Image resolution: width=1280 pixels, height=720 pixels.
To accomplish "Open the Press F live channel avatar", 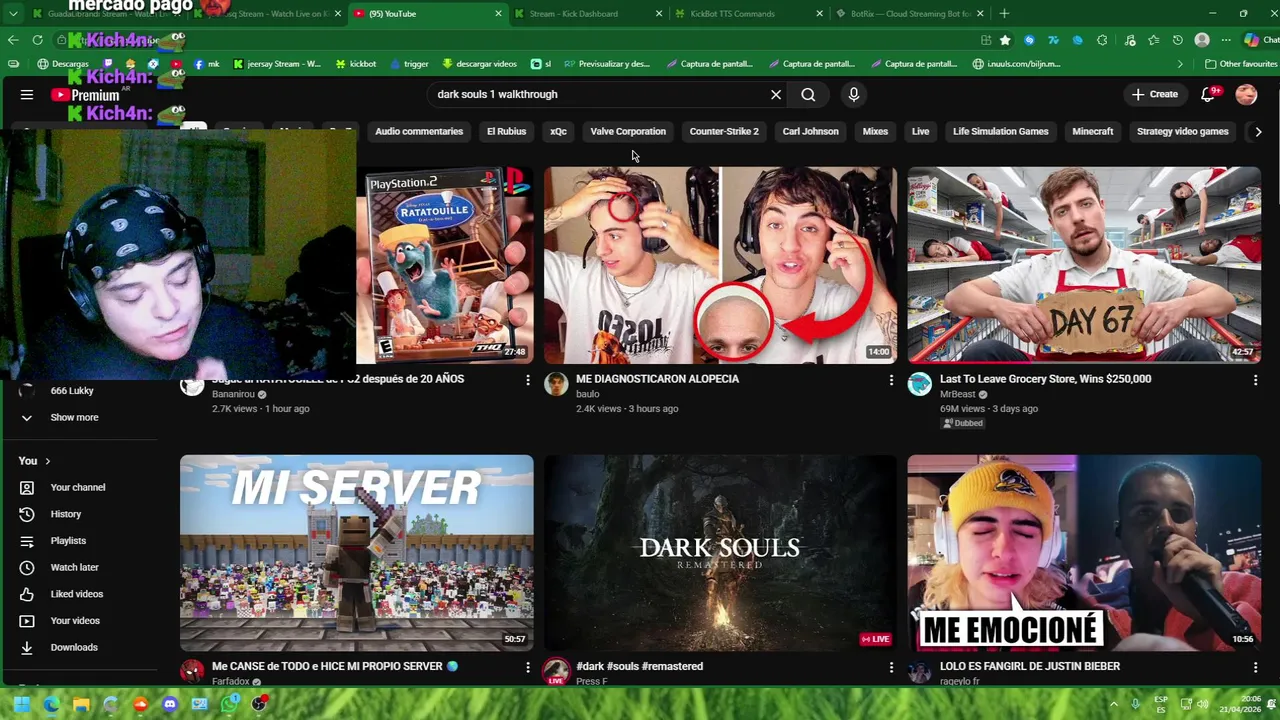I will pyautogui.click(x=556, y=671).
